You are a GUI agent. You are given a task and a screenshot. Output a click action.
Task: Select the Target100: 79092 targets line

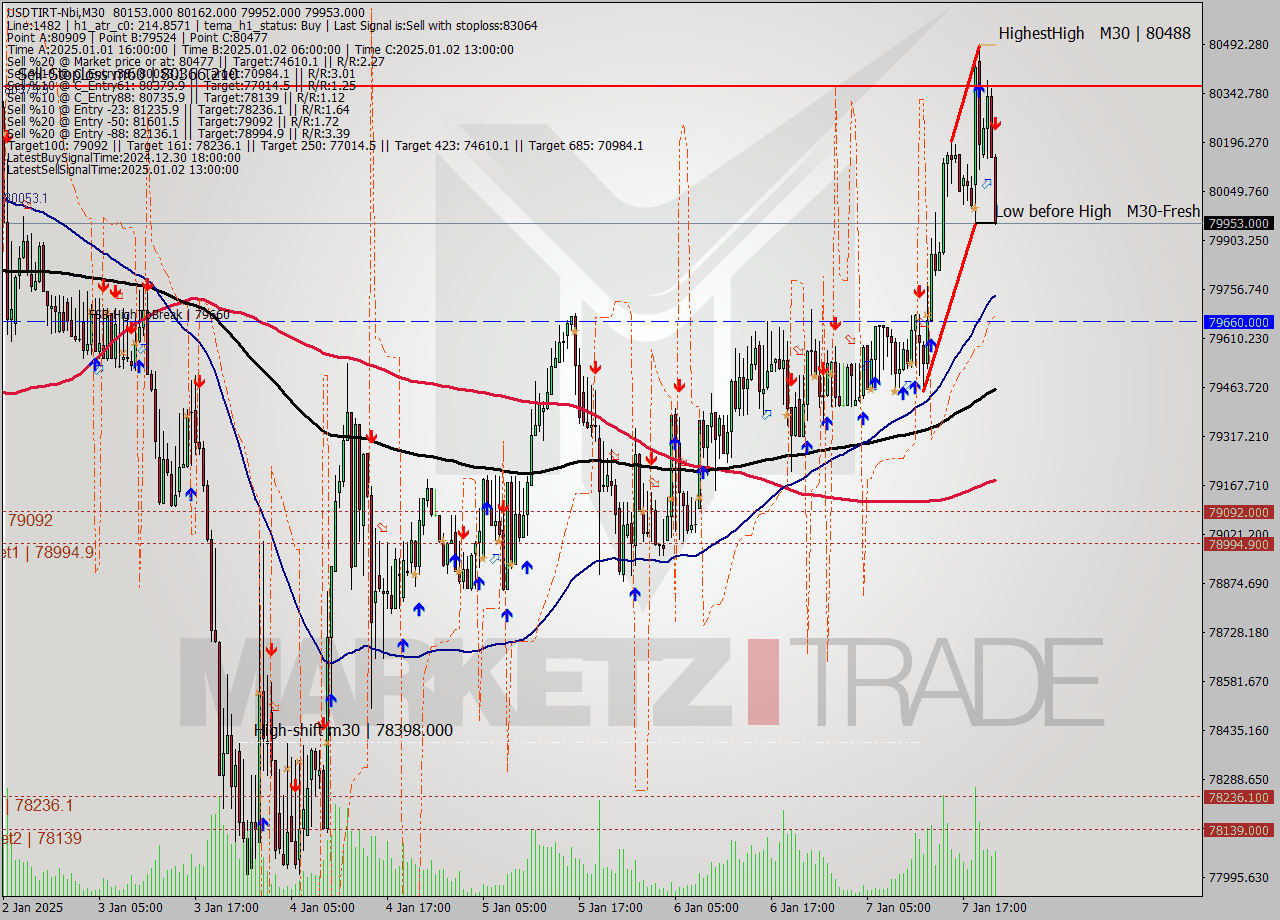point(324,145)
